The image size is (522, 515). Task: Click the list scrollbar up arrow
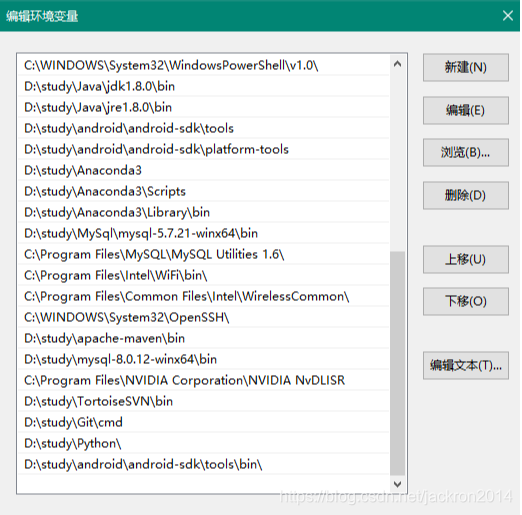pos(397,64)
